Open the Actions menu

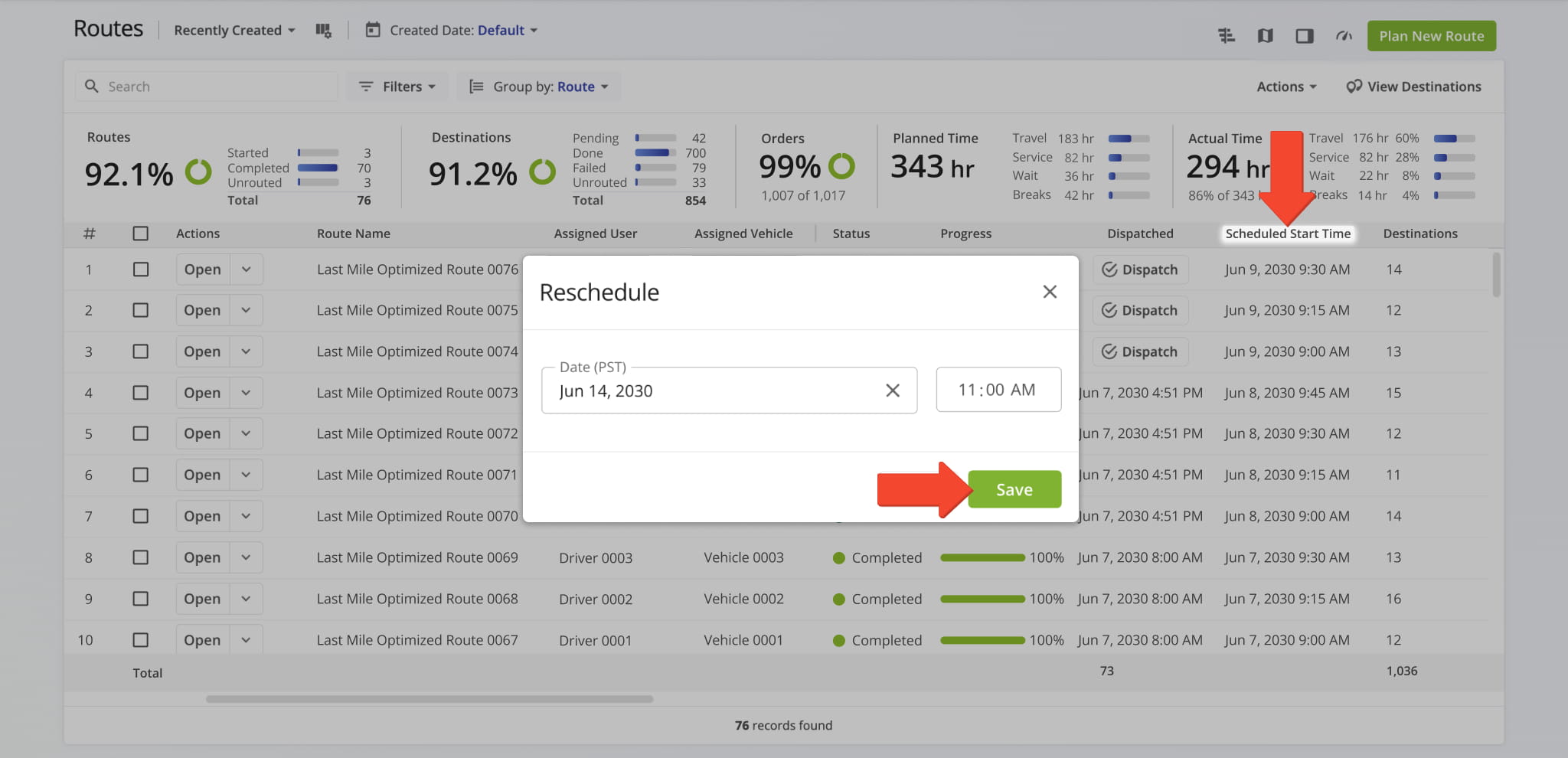[1286, 87]
